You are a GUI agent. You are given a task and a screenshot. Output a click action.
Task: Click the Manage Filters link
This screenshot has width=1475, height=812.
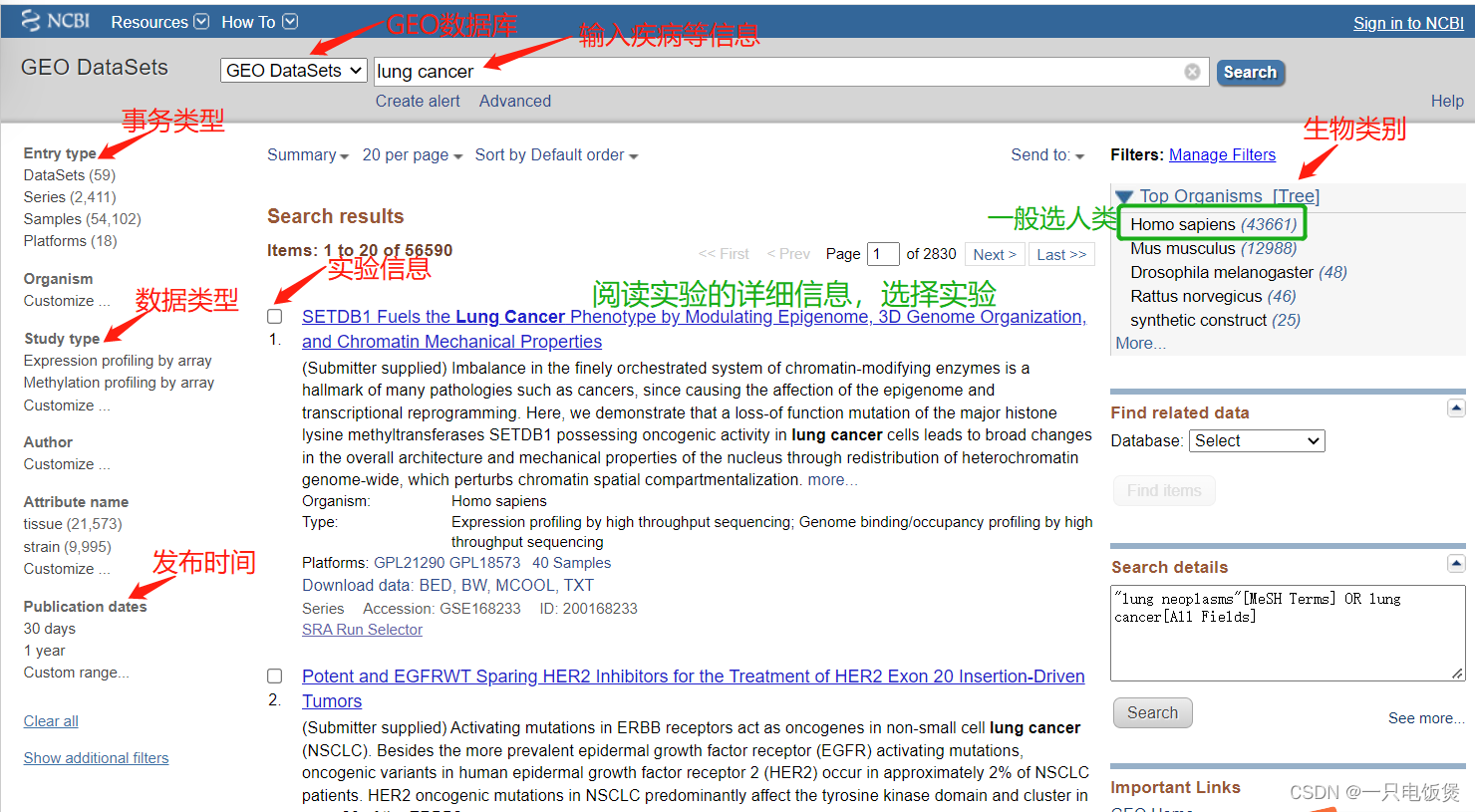tap(1222, 155)
